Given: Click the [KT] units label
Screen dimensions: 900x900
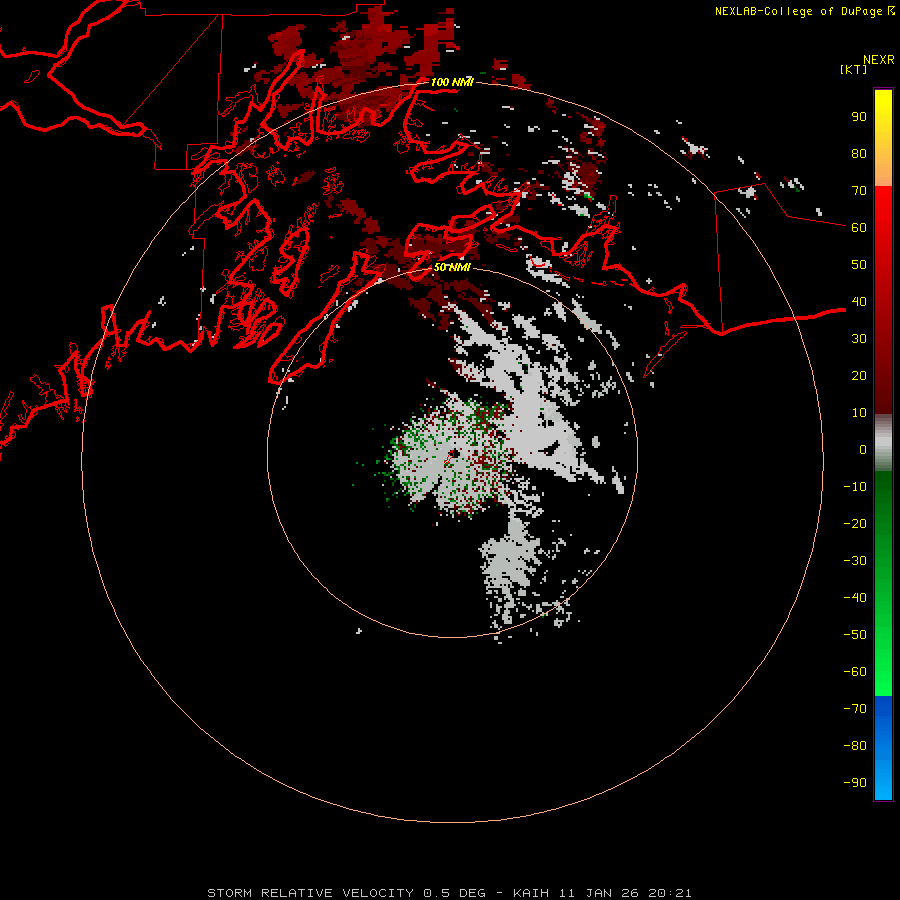Looking at the screenshot, I should click(853, 69).
